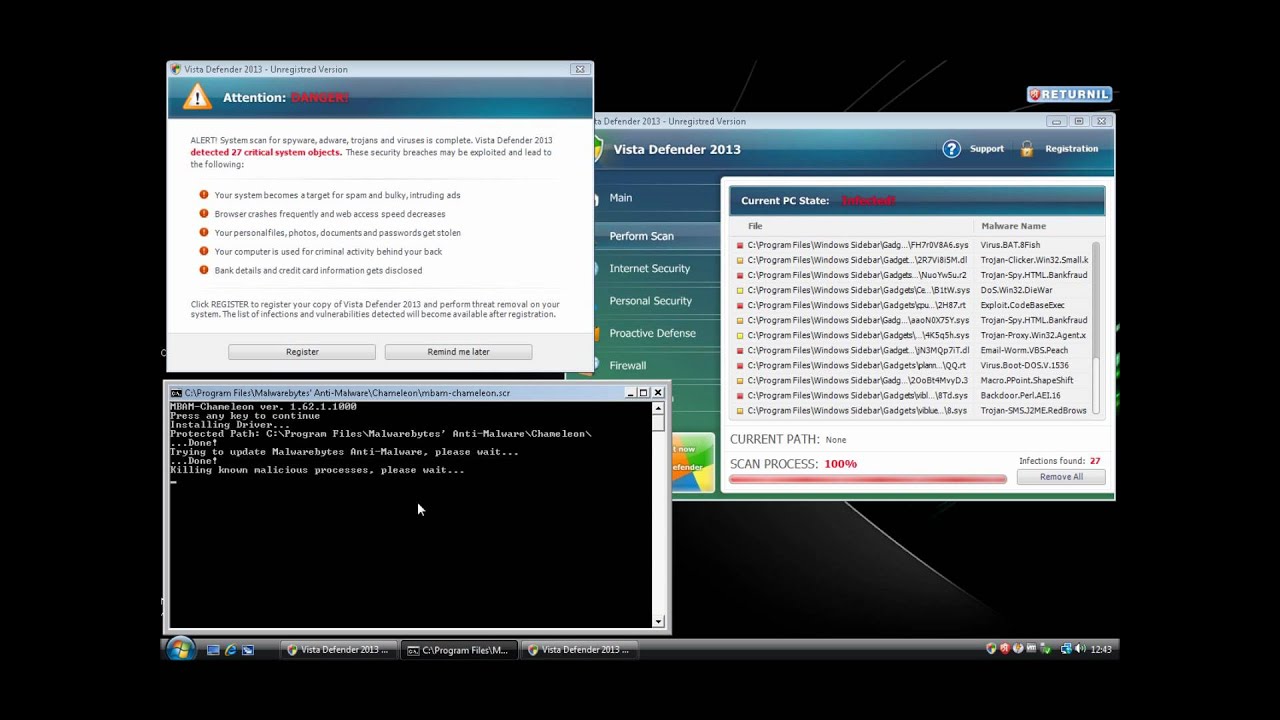Click 'detected 27 critical system objects' red text

[x=266, y=152]
